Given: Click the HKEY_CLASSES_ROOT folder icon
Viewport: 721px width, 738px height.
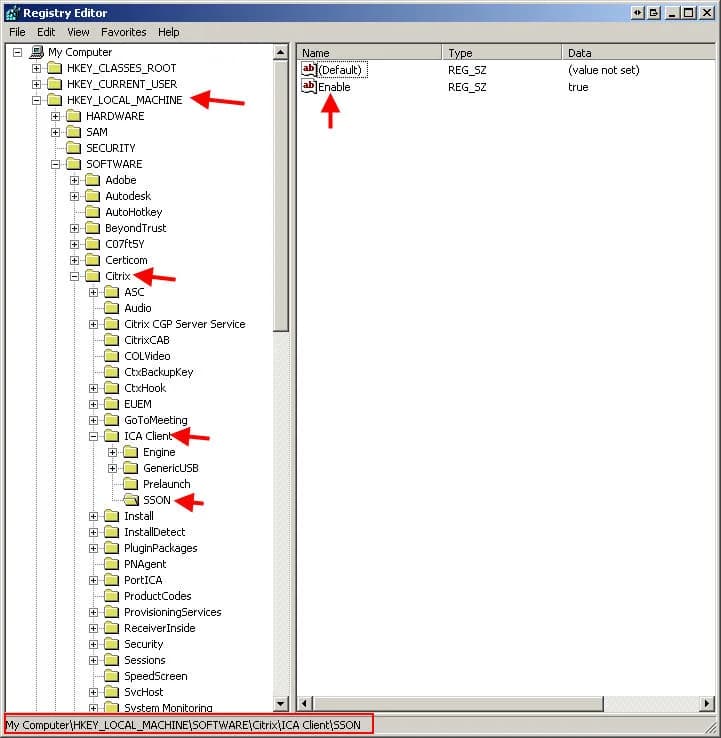Looking at the screenshot, I should click(55, 68).
